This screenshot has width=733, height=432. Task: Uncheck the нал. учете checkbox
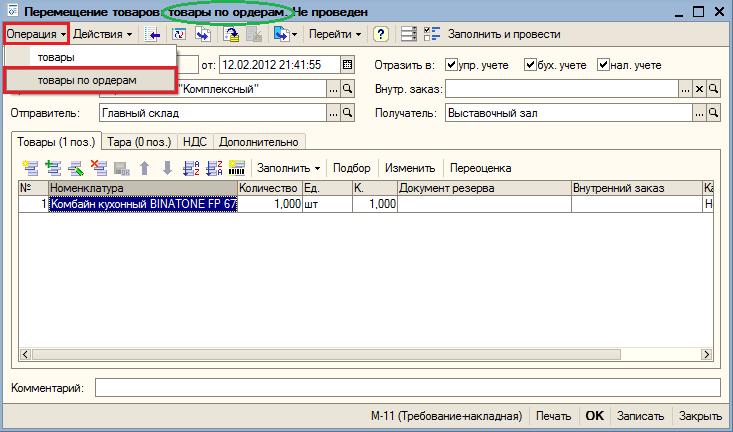pos(604,65)
